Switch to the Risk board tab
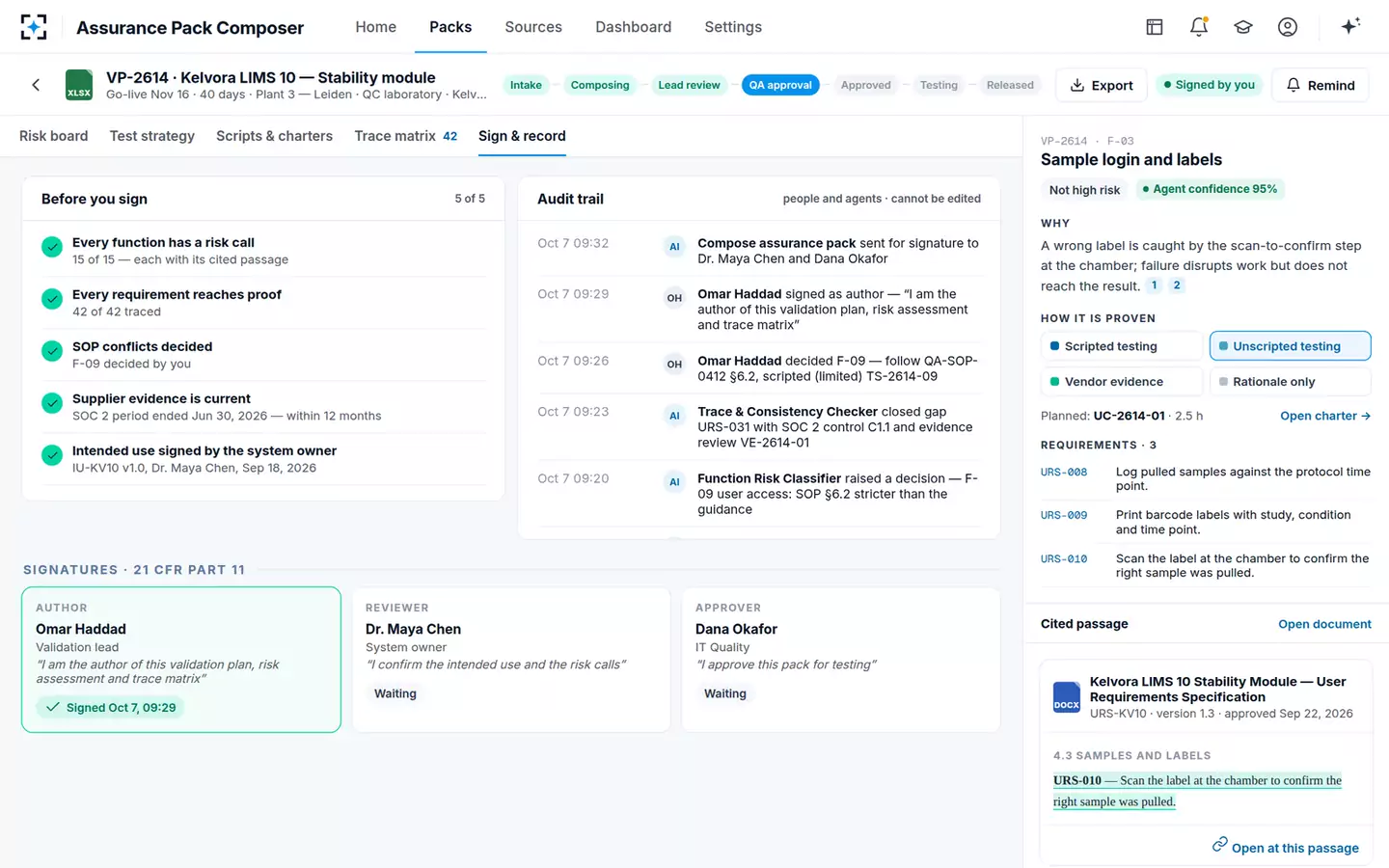Viewport: 1389px width, 868px height. click(x=53, y=136)
